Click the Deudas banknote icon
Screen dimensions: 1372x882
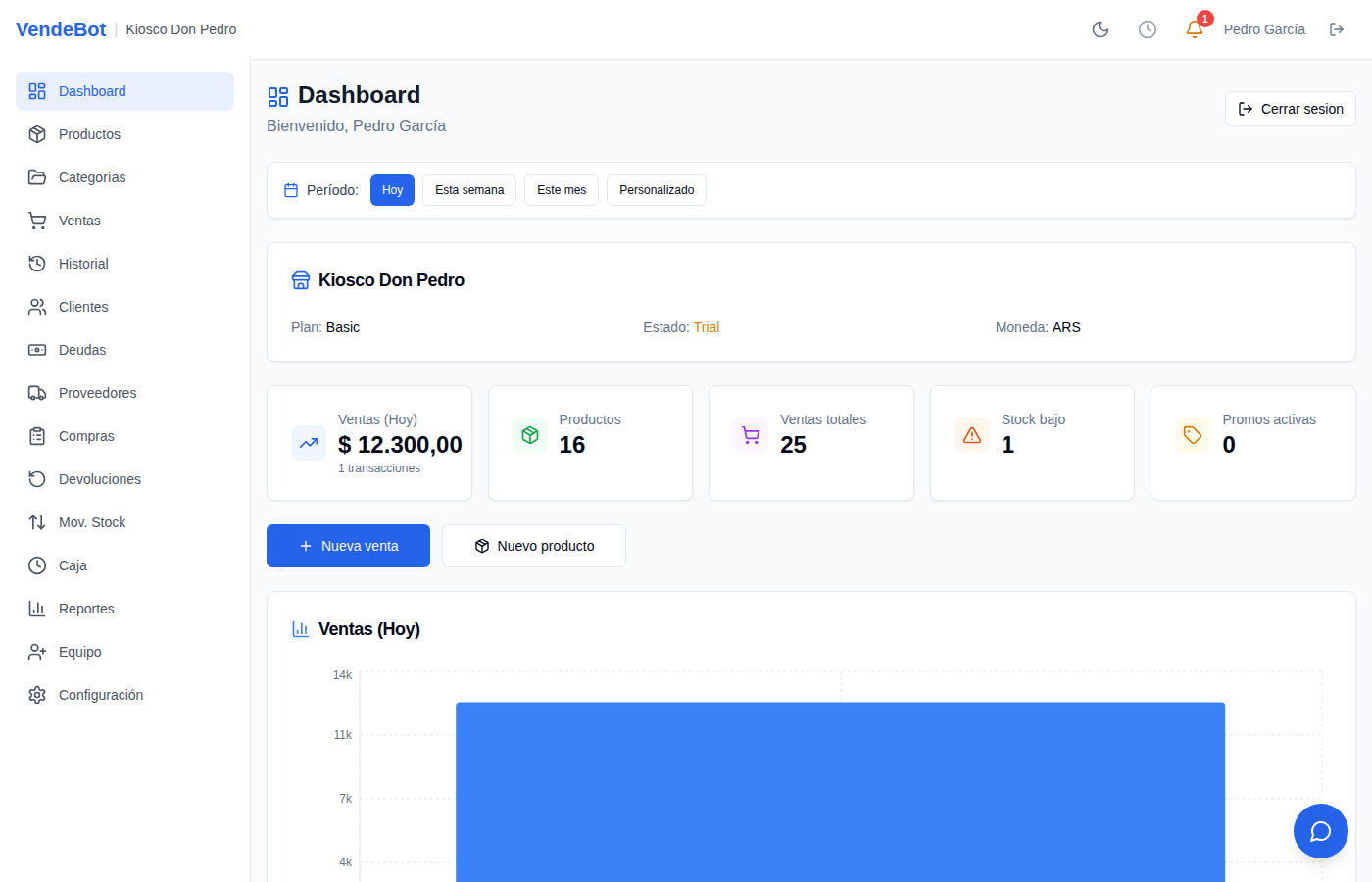tap(37, 350)
